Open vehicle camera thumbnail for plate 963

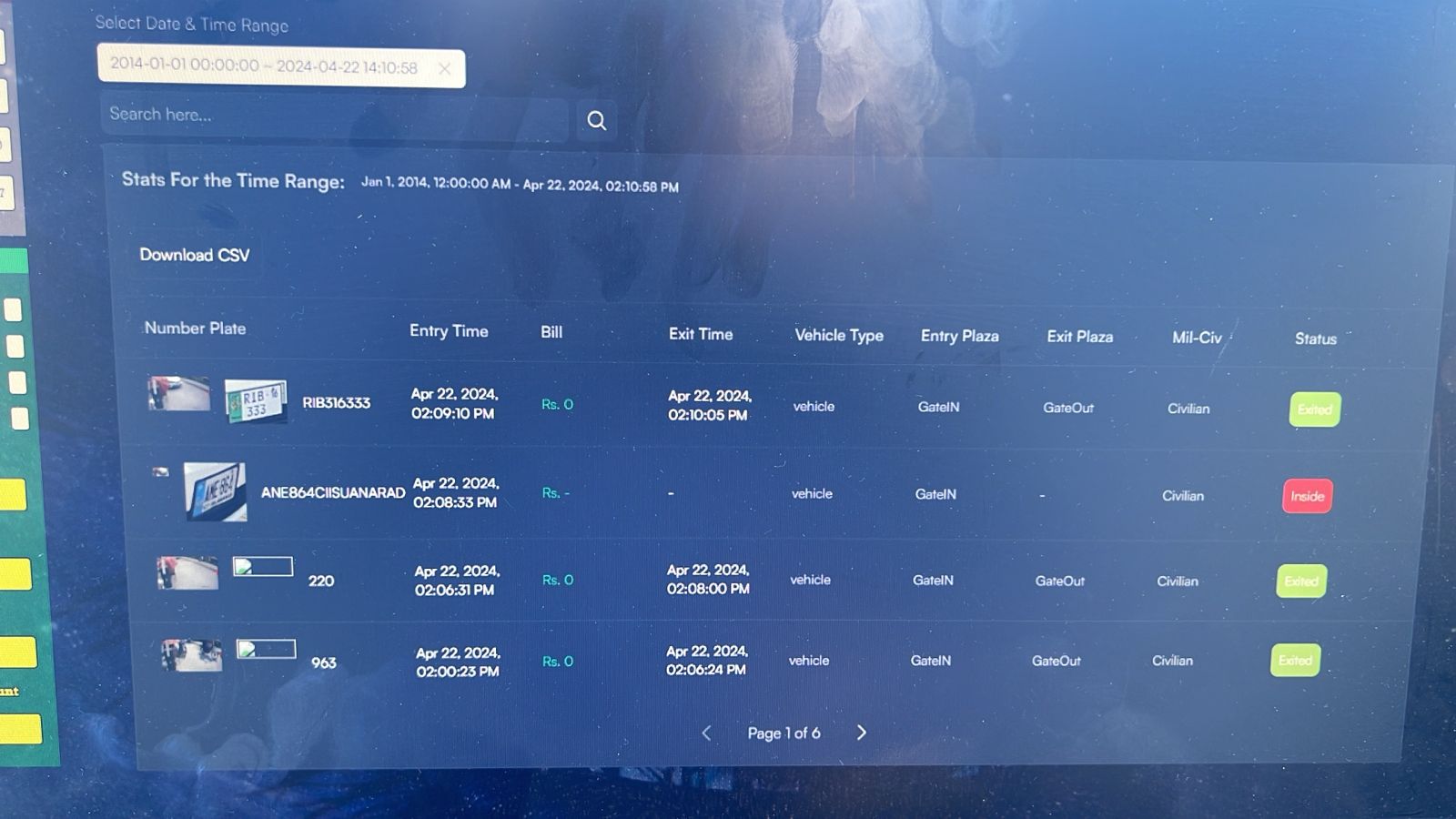[191, 655]
